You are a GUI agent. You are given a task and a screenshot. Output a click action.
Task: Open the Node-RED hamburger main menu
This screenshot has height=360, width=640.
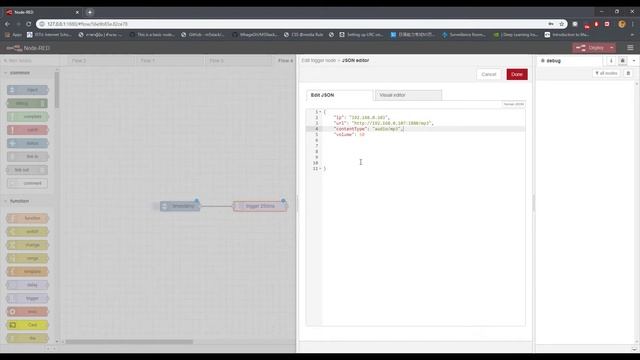click(x=630, y=48)
